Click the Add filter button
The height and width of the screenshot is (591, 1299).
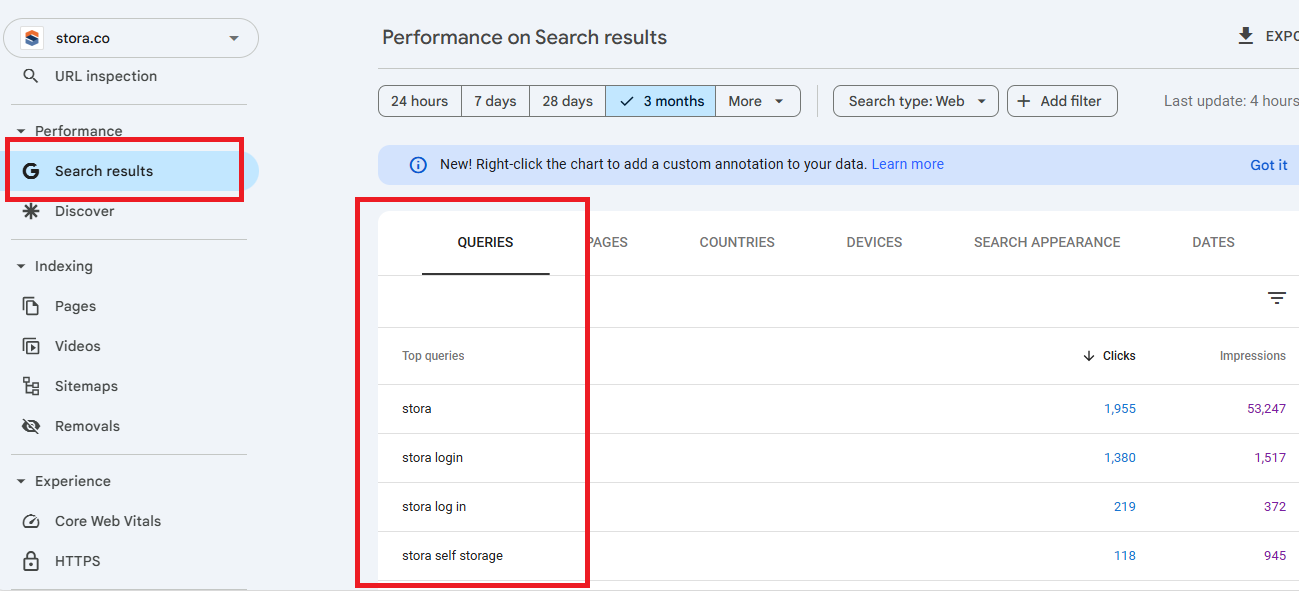click(x=1061, y=101)
